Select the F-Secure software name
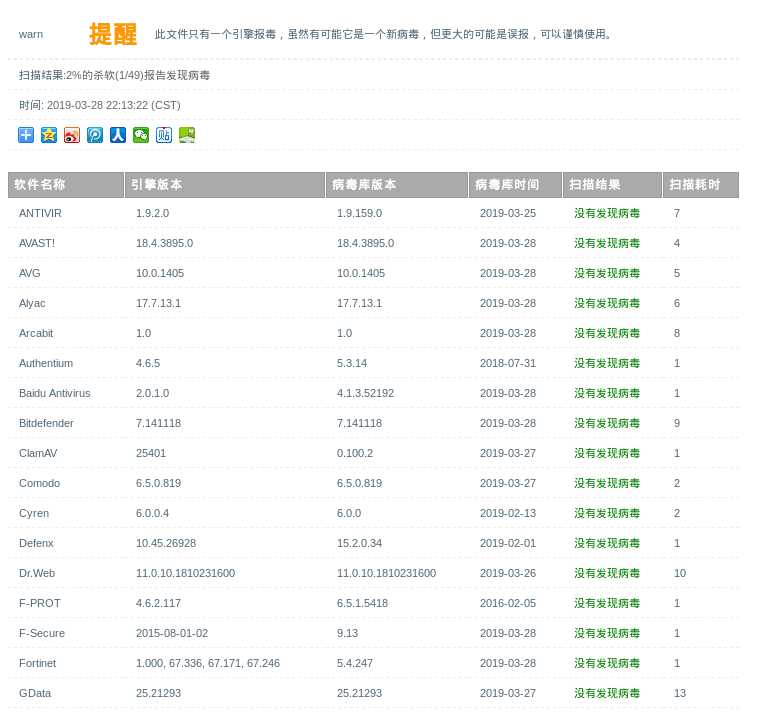 tap(42, 632)
